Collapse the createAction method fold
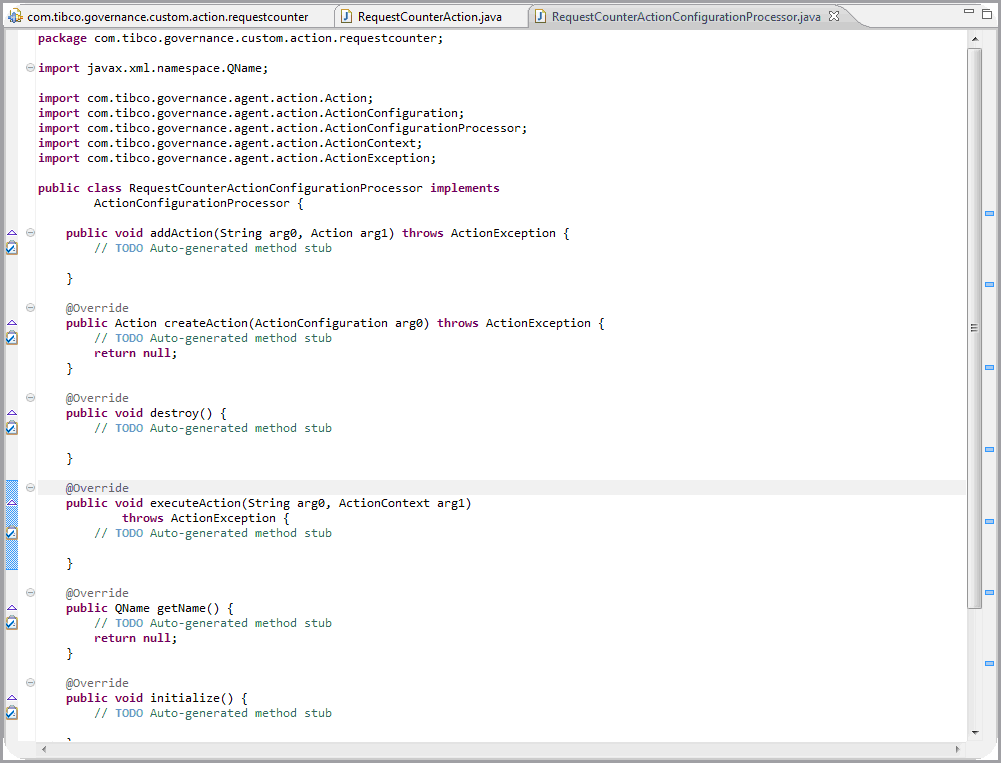1001x763 pixels. tap(30, 307)
